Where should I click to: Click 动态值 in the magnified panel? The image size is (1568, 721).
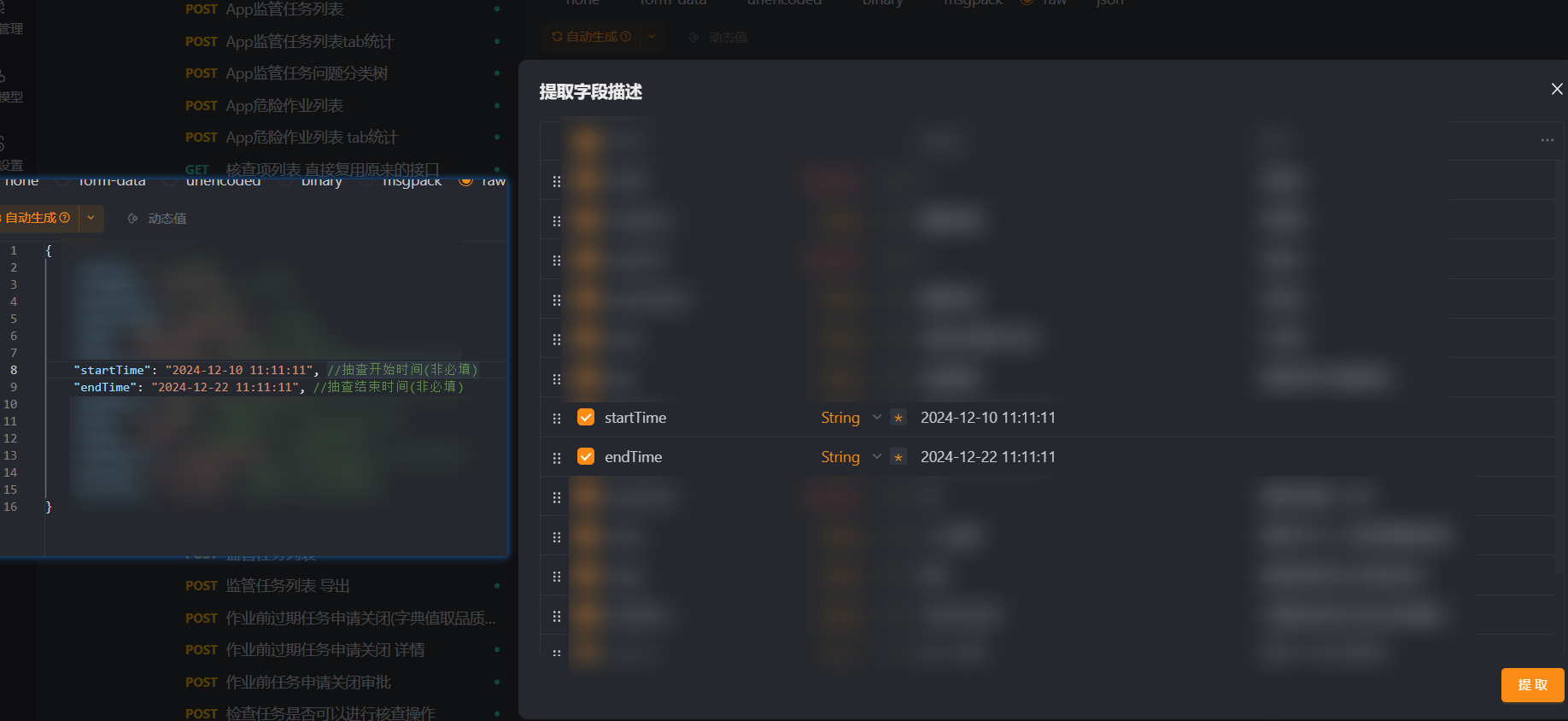(x=157, y=219)
